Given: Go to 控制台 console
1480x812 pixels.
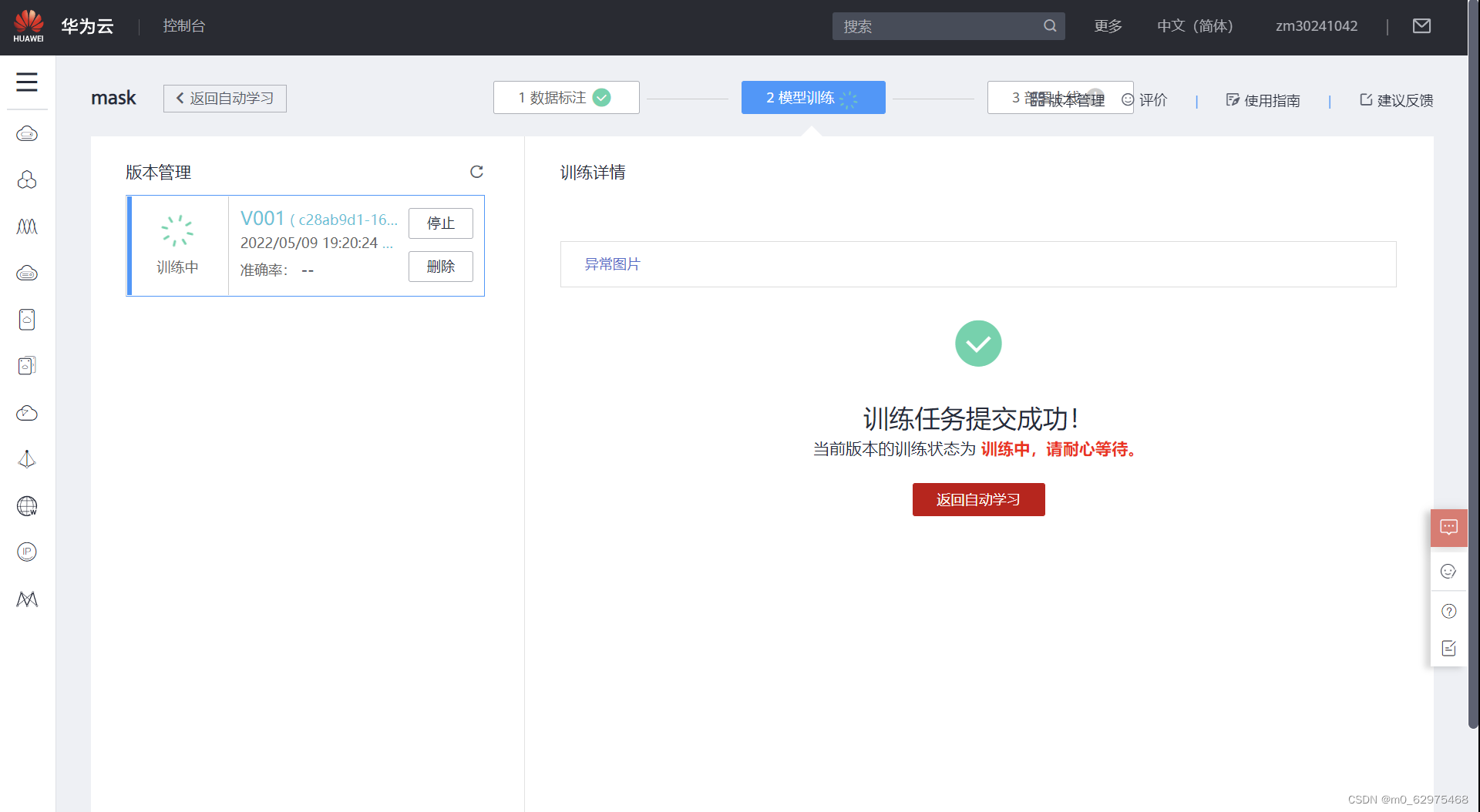Looking at the screenshot, I should coord(184,26).
